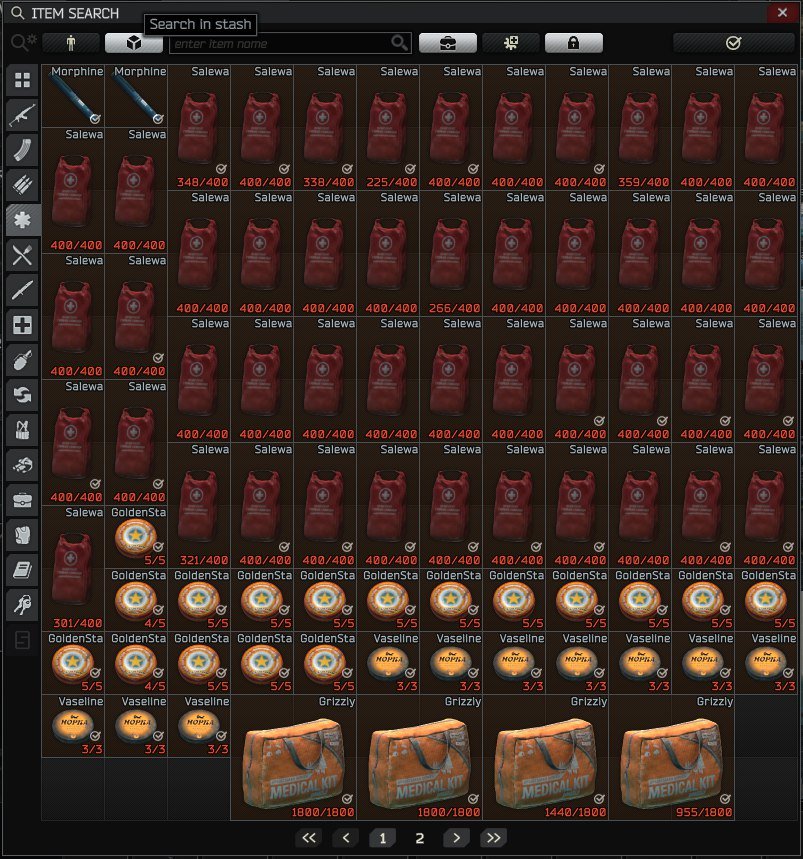
Task: Open the headset and eyewear category icon
Action: click(22, 466)
